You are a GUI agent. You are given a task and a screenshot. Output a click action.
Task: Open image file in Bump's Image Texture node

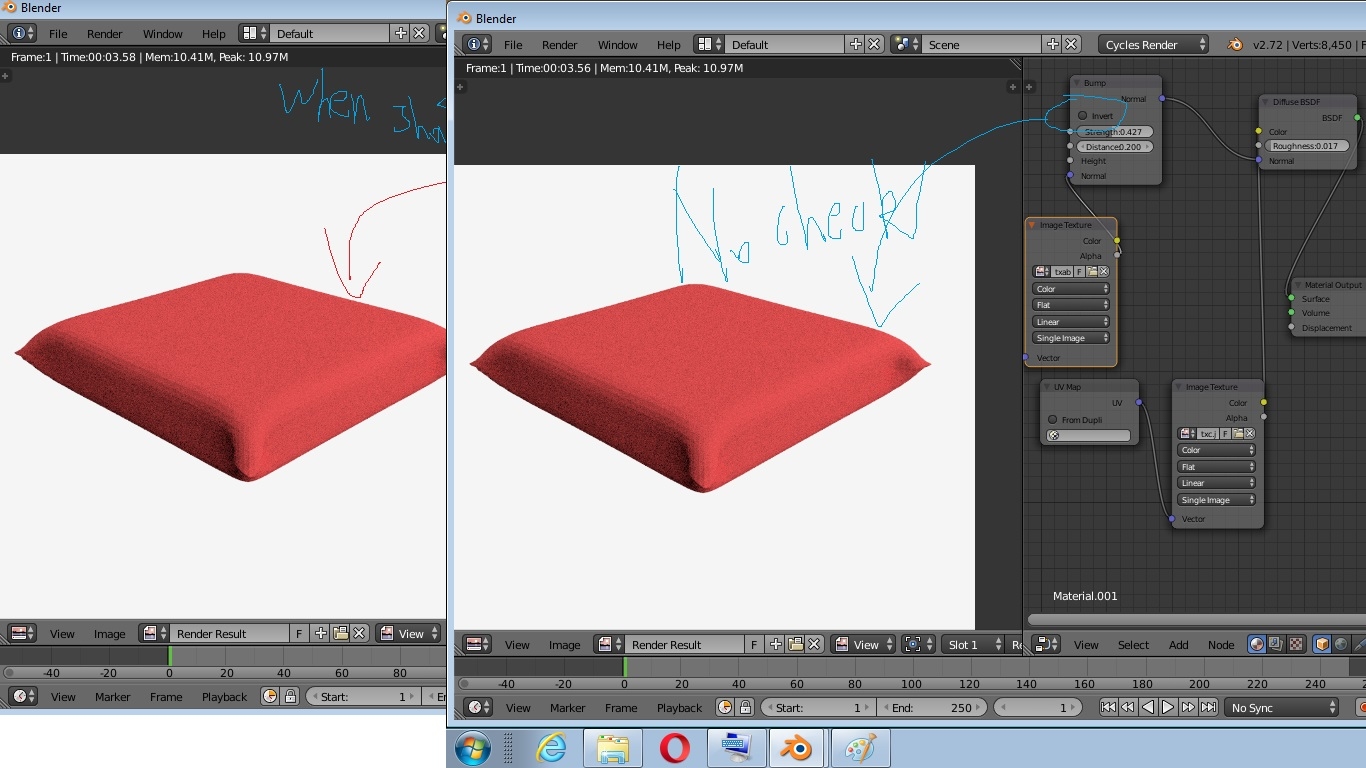(1092, 271)
